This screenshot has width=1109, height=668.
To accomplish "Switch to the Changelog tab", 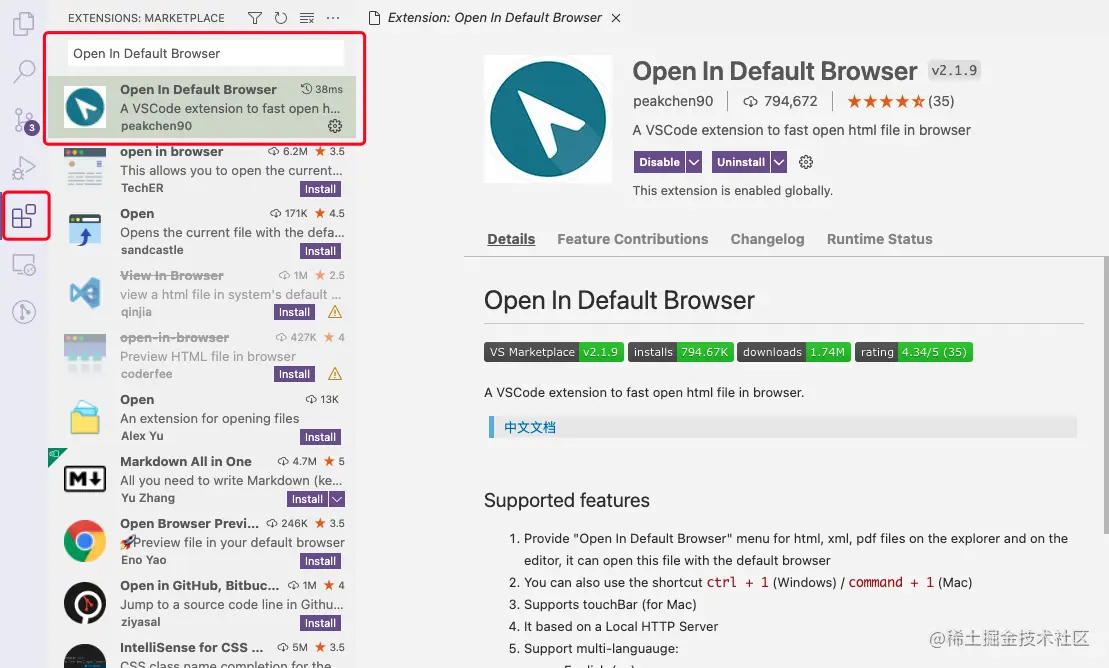I will (x=767, y=239).
